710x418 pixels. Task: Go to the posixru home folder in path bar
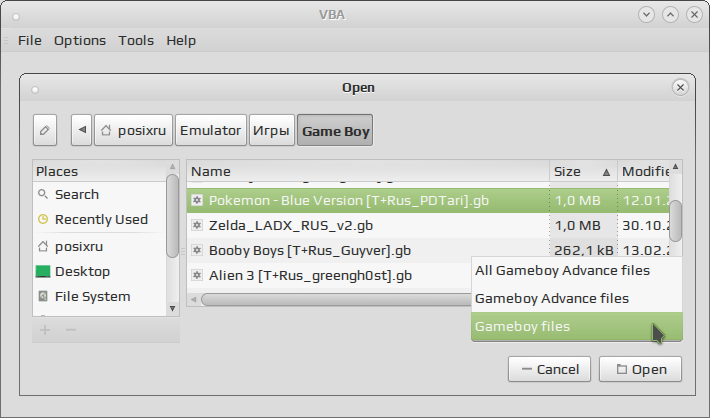pyautogui.click(x=134, y=130)
